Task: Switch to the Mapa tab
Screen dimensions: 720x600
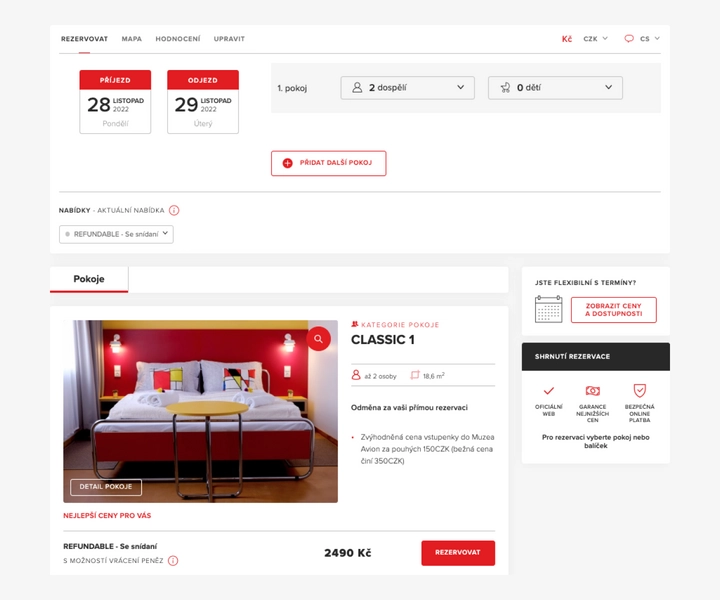Action: pos(131,39)
